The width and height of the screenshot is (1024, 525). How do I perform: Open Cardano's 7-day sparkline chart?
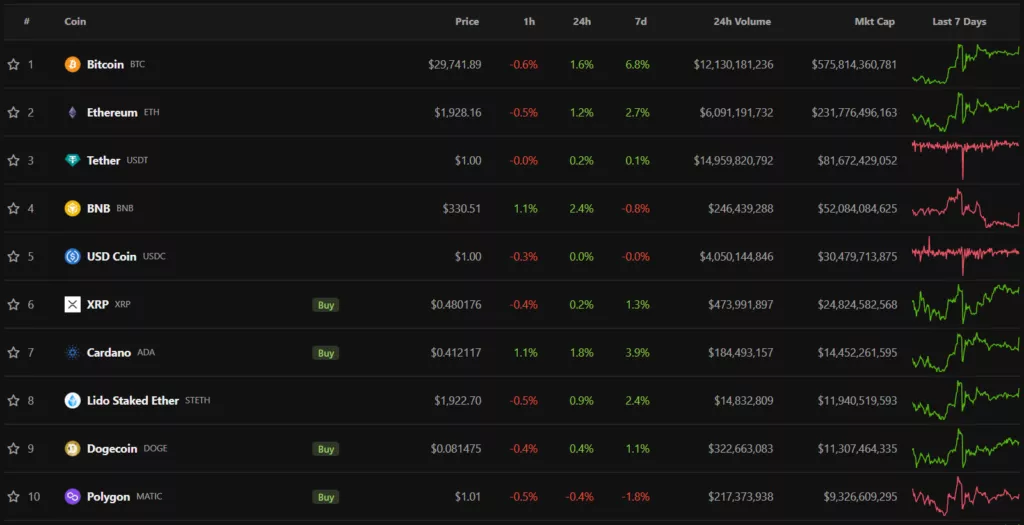coord(966,353)
